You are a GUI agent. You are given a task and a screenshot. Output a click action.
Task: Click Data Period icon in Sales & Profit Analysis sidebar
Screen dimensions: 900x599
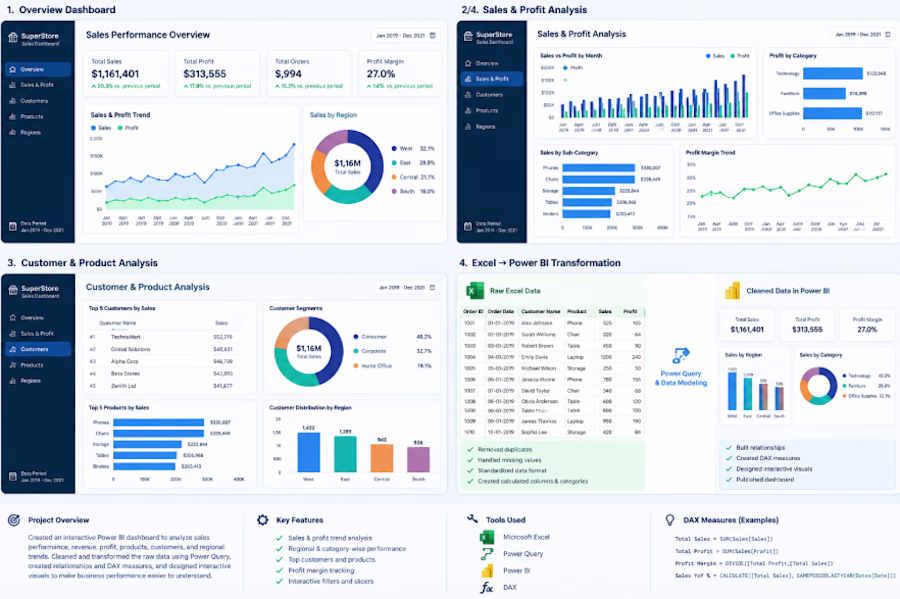coord(468,226)
